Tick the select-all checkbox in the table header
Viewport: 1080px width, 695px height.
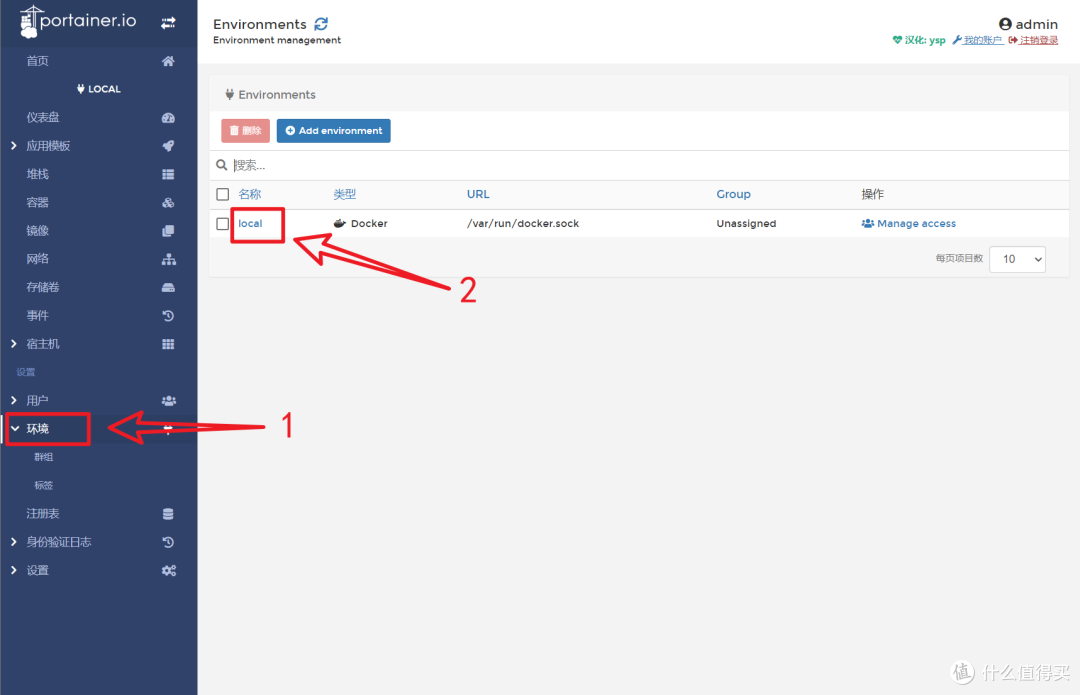[223, 195]
